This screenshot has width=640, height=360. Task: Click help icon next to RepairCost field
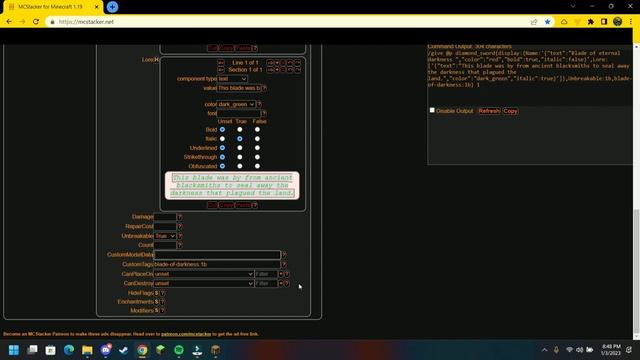point(180,226)
